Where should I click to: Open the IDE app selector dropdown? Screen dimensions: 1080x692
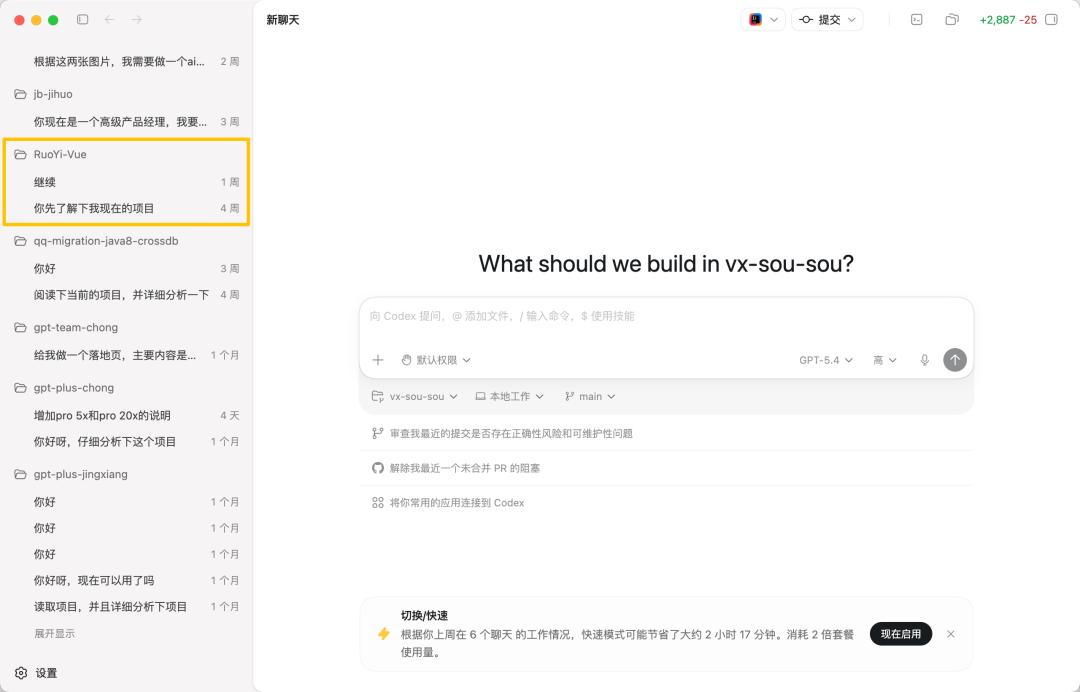click(763, 20)
